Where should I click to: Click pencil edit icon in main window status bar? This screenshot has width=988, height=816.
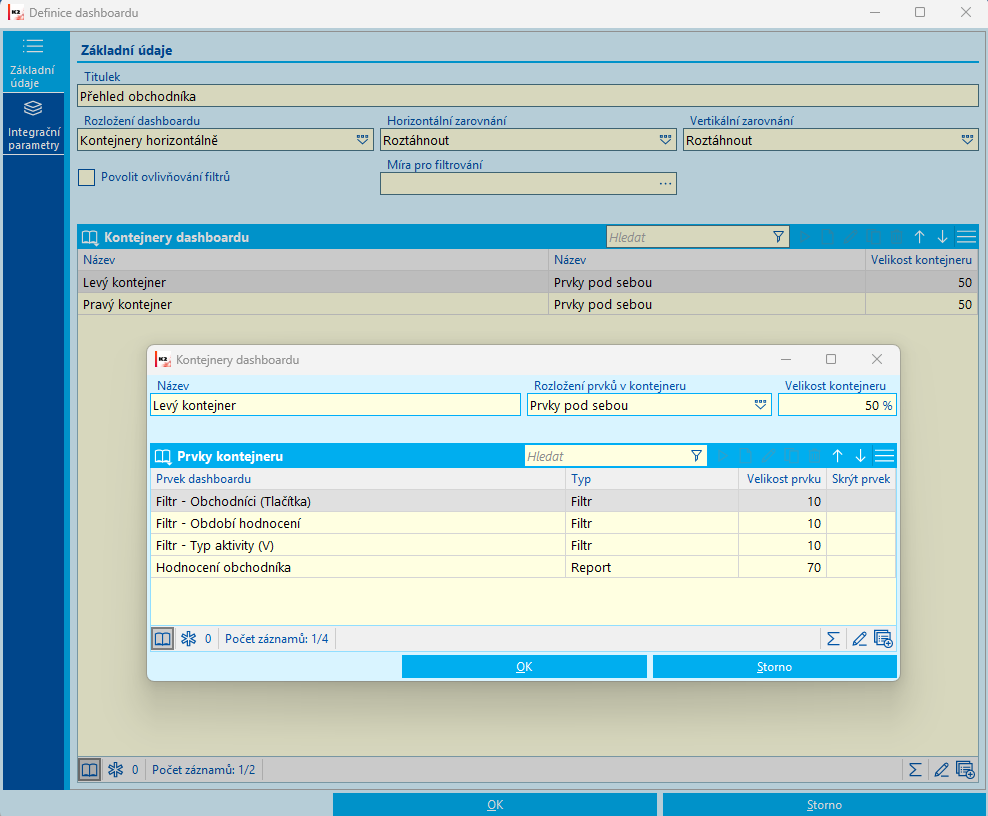(941, 769)
